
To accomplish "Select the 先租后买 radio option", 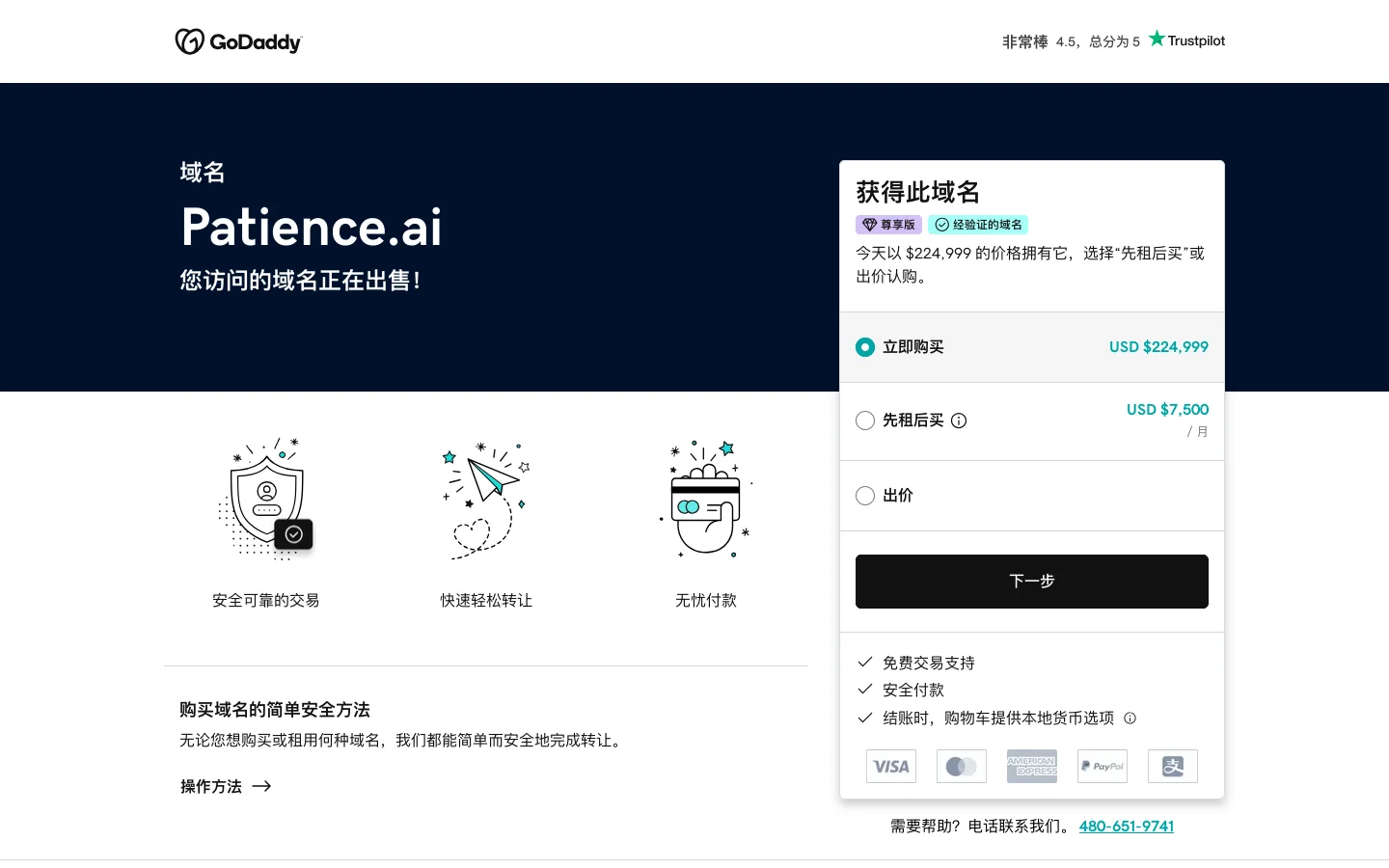I will [x=865, y=420].
